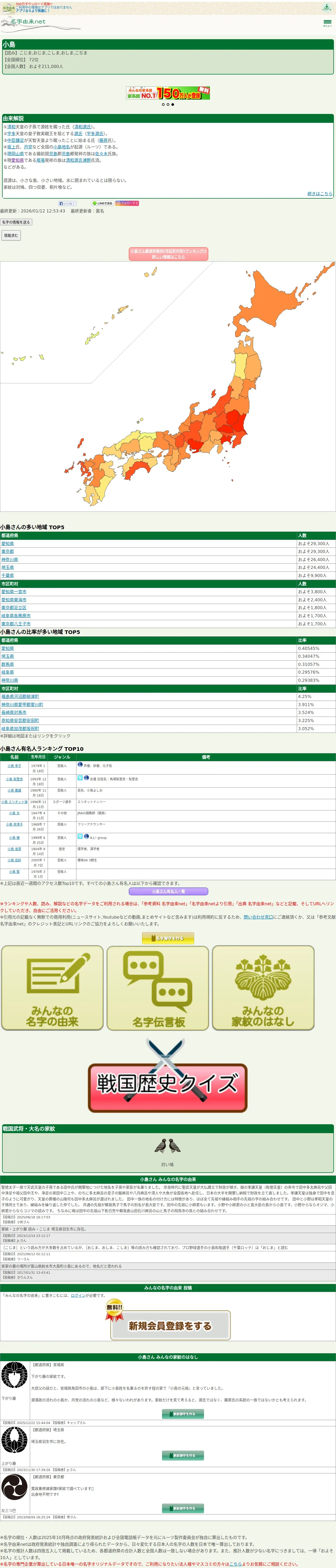Click the 家系図 NO.1 150万人 ad banner
Screen dimensions: 336x1568
pos(168,93)
